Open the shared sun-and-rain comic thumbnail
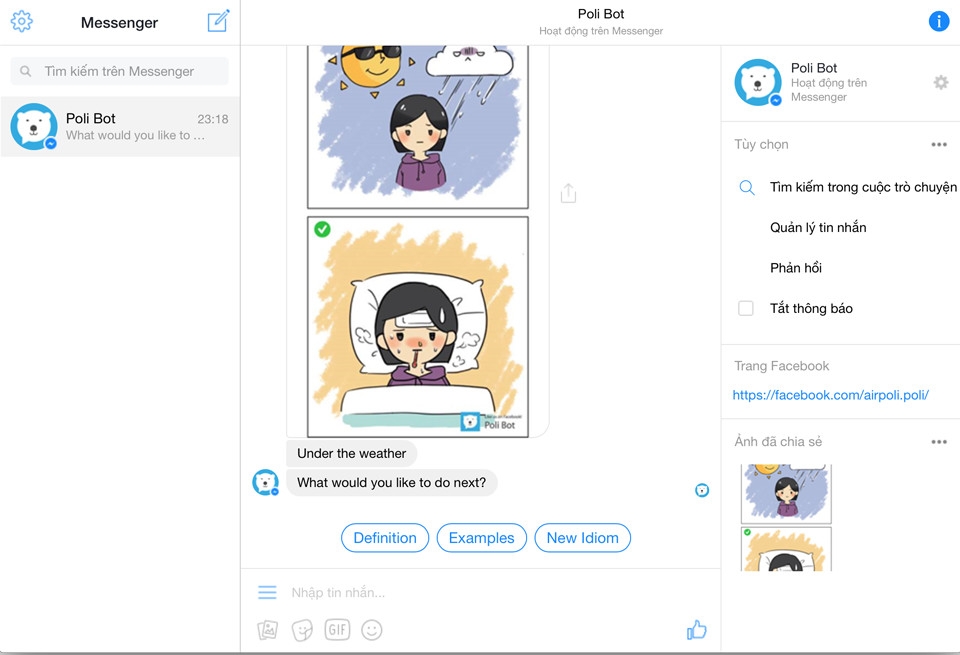This screenshot has height=655, width=960. pos(786,493)
